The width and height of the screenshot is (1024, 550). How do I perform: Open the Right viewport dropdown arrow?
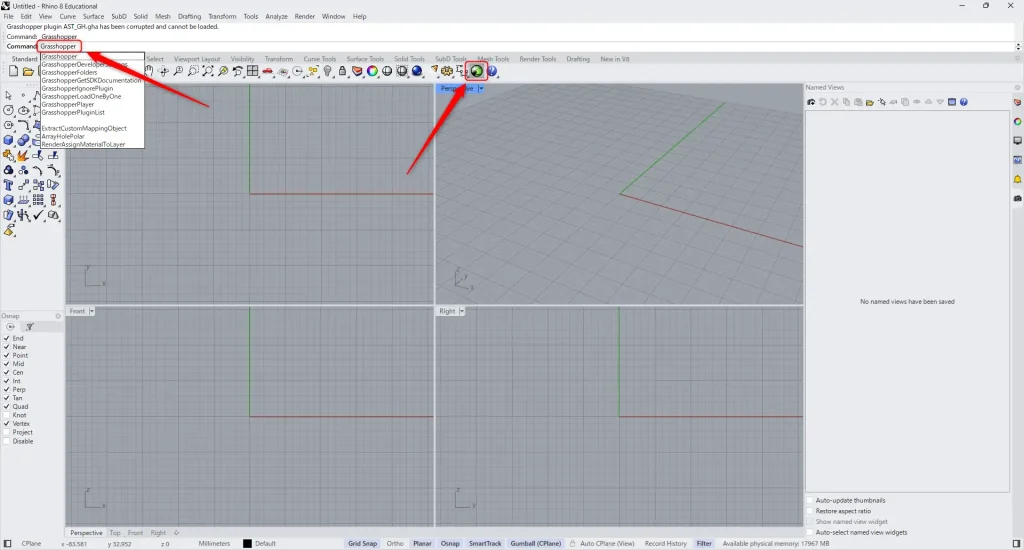point(462,311)
